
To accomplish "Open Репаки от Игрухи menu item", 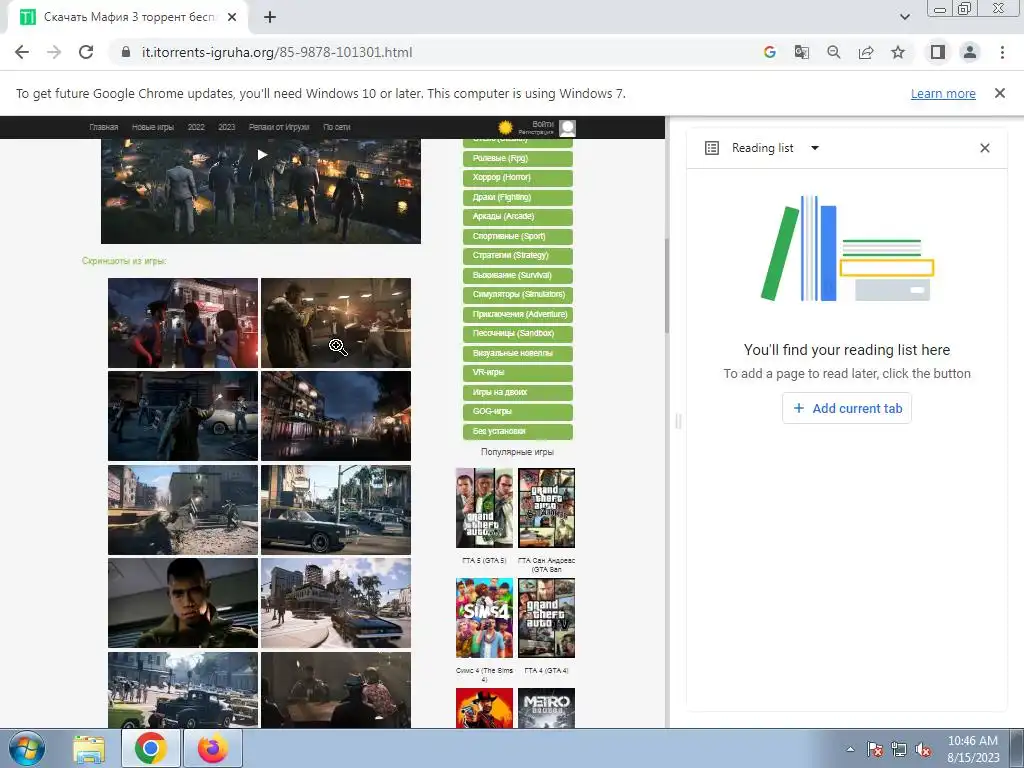I will tap(279, 127).
